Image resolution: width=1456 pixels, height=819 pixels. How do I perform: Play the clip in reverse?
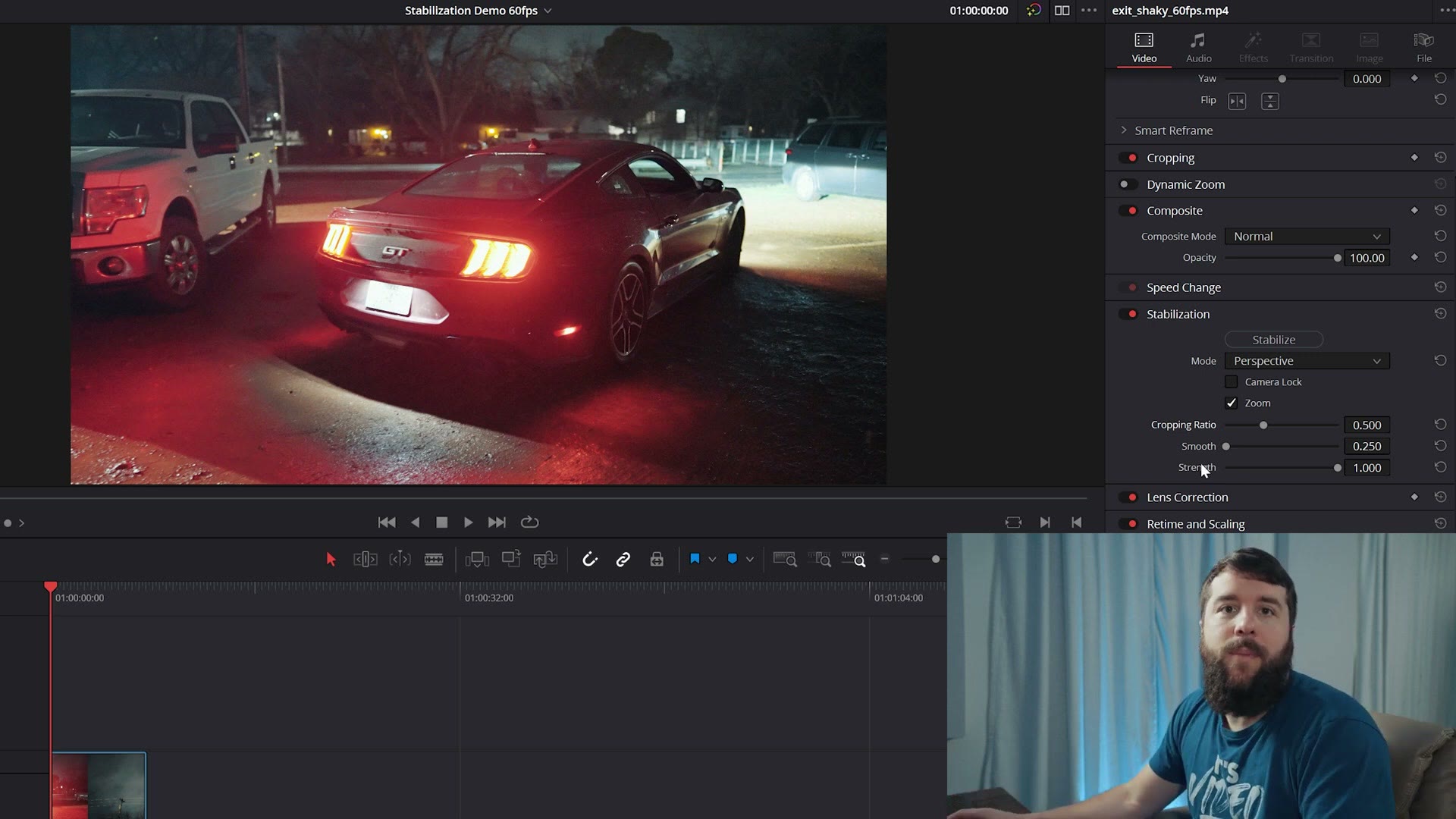tap(415, 522)
